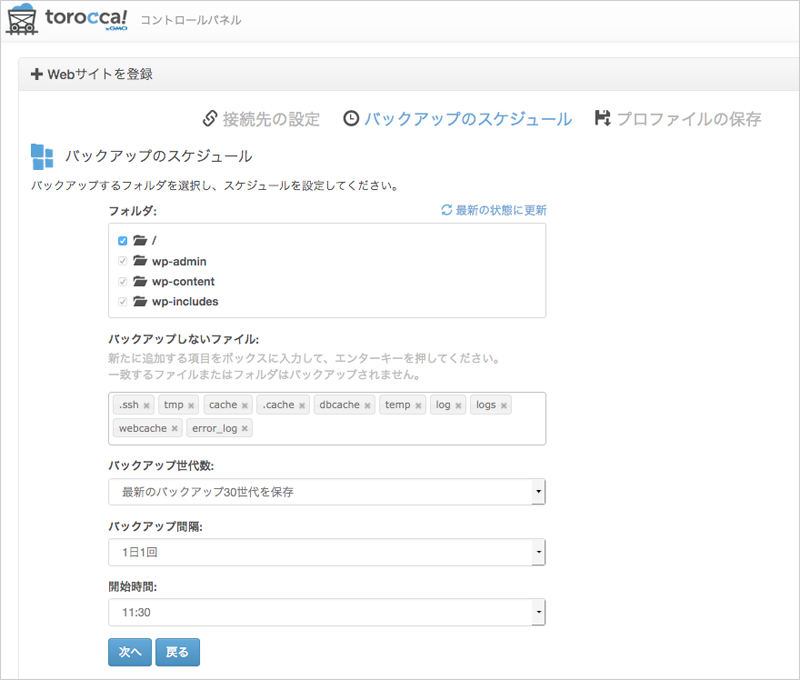Open the バックアップ世代数 dropdown
The image size is (800, 680).
pos(327,492)
